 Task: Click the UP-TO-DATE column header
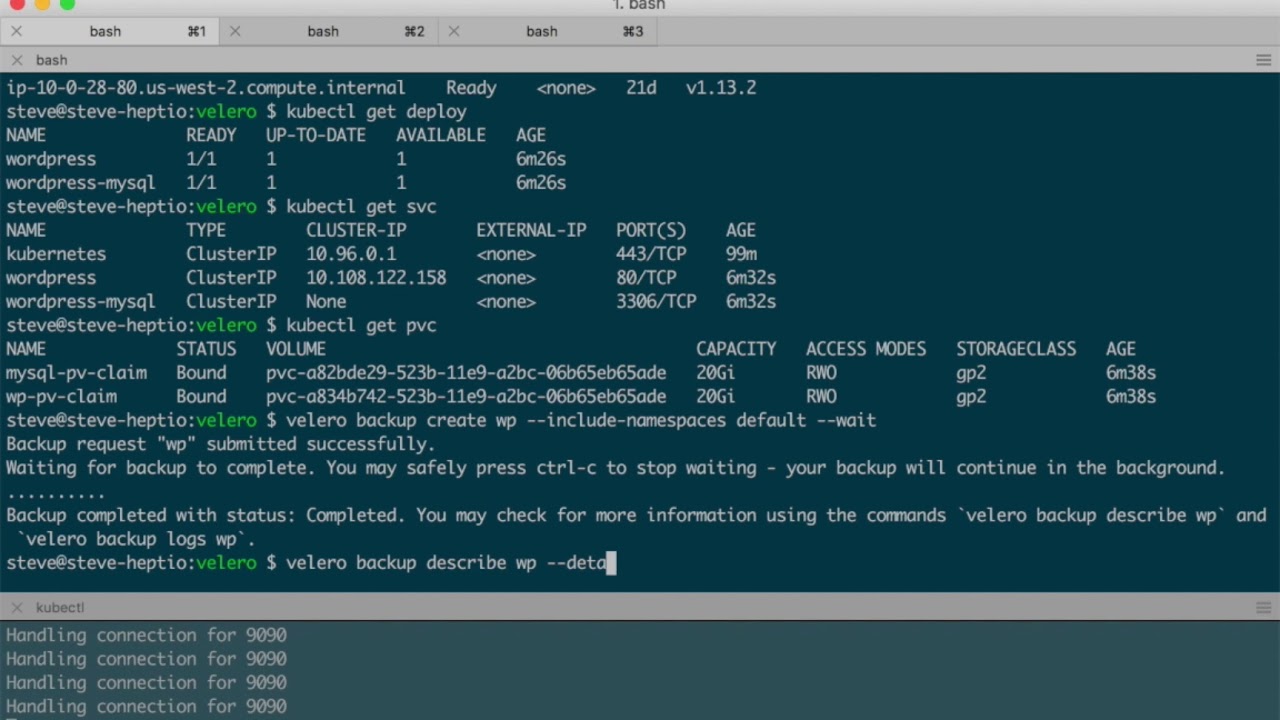pos(316,135)
